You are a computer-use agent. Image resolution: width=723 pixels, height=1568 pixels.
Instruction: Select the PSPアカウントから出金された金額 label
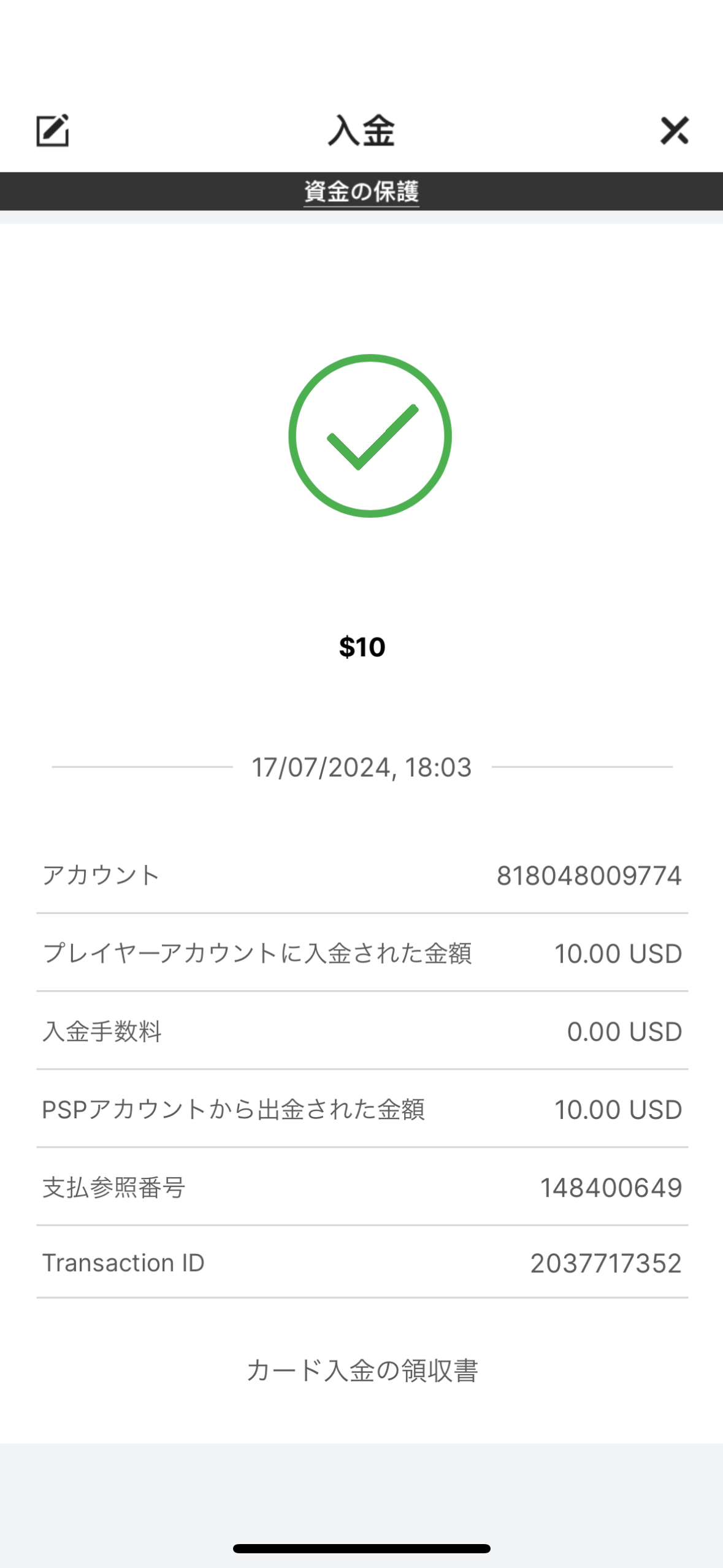coord(233,1110)
